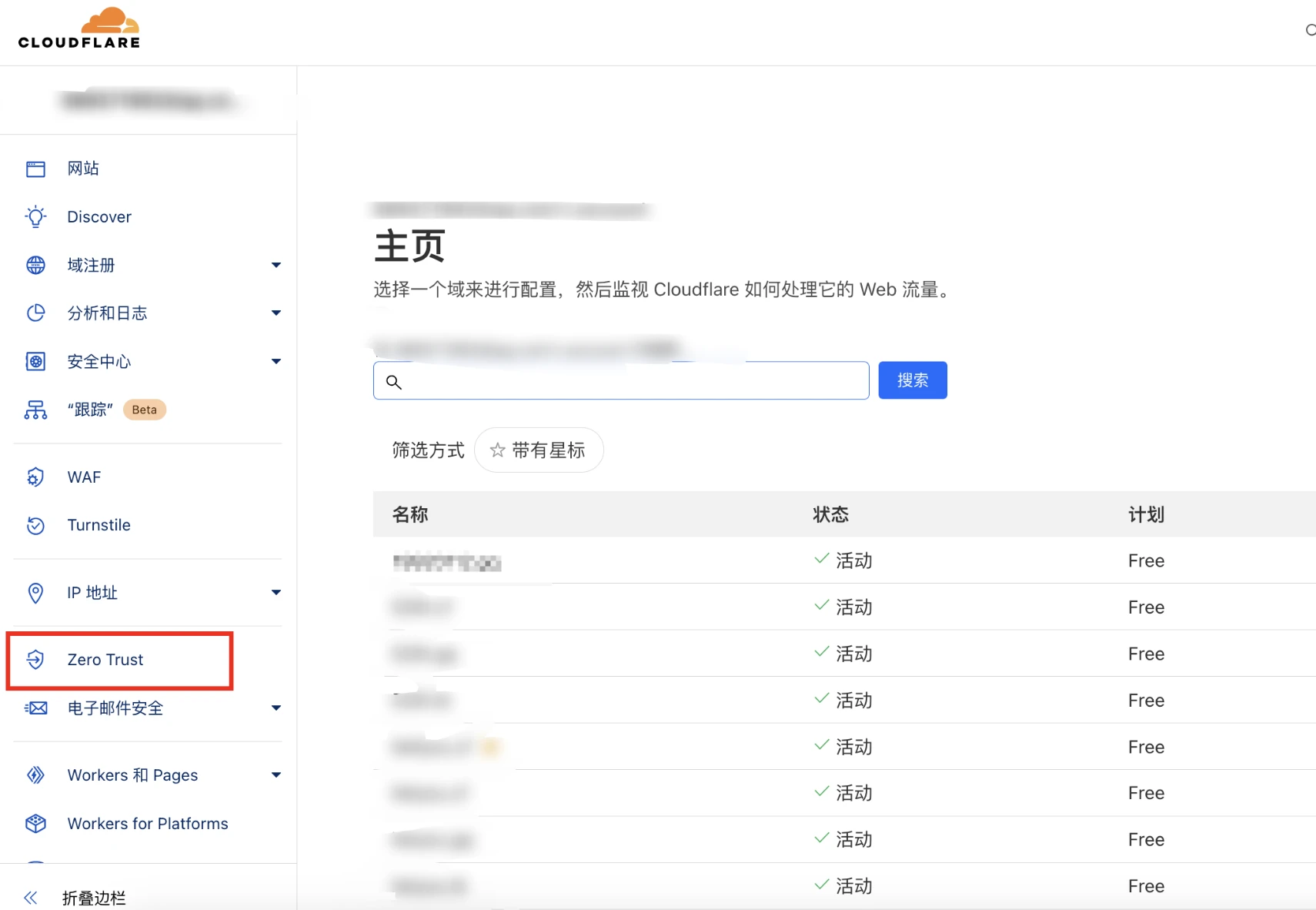The image size is (1316, 910).
Task: Expand the 域注册 dropdown arrow
Action: tap(276, 266)
